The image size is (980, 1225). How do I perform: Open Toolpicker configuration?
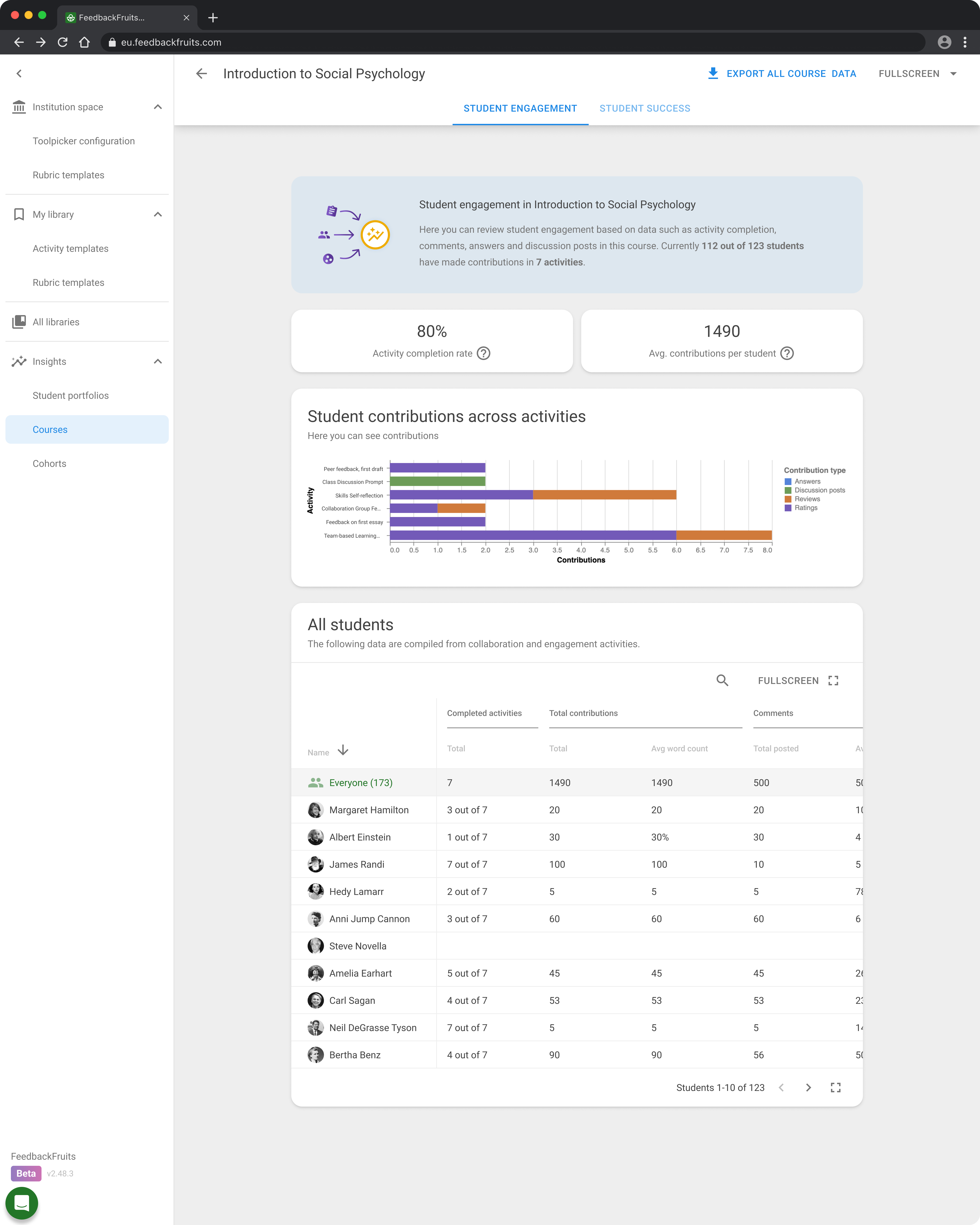83,141
